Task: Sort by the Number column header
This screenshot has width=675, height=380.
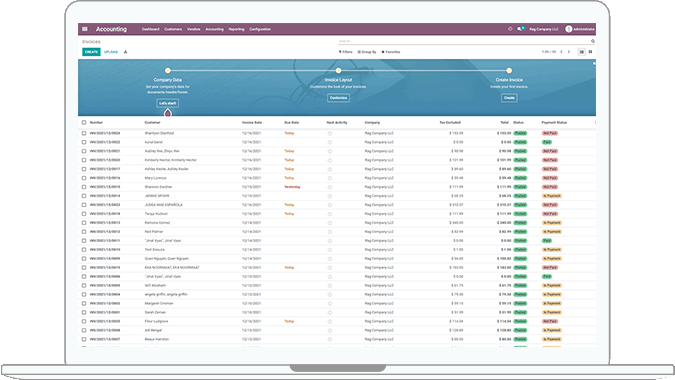Action: pyautogui.click(x=96, y=123)
